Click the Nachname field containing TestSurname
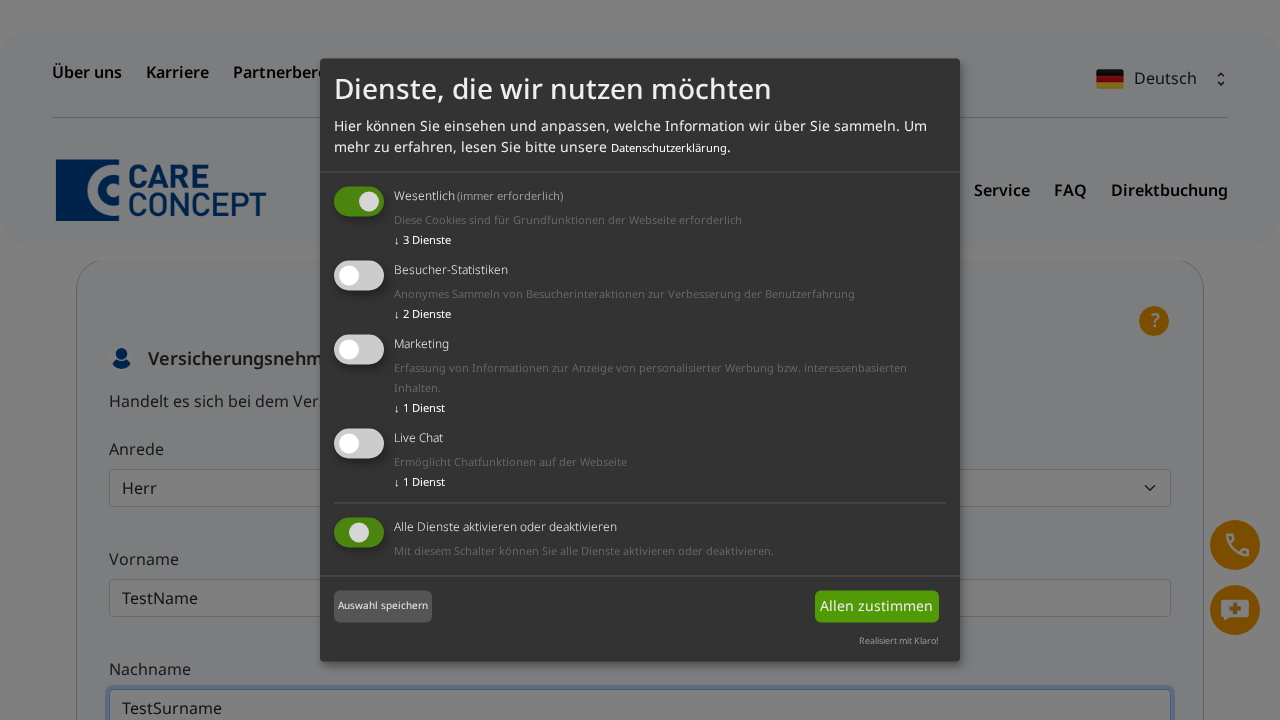The width and height of the screenshot is (1280, 720). tap(640, 707)
